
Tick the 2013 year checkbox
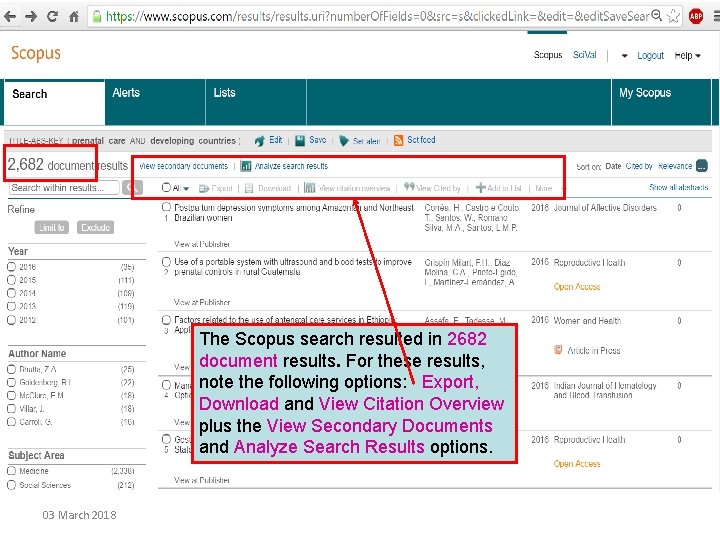coord(11,306)
